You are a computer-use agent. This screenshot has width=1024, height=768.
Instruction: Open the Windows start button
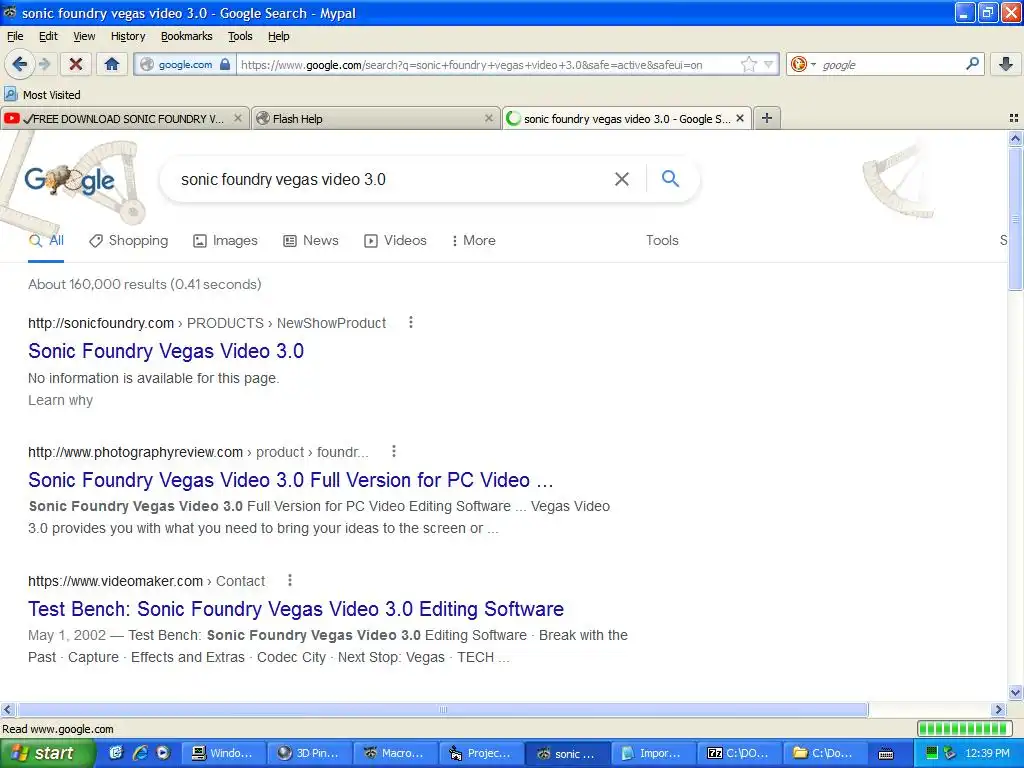(47, 753)
